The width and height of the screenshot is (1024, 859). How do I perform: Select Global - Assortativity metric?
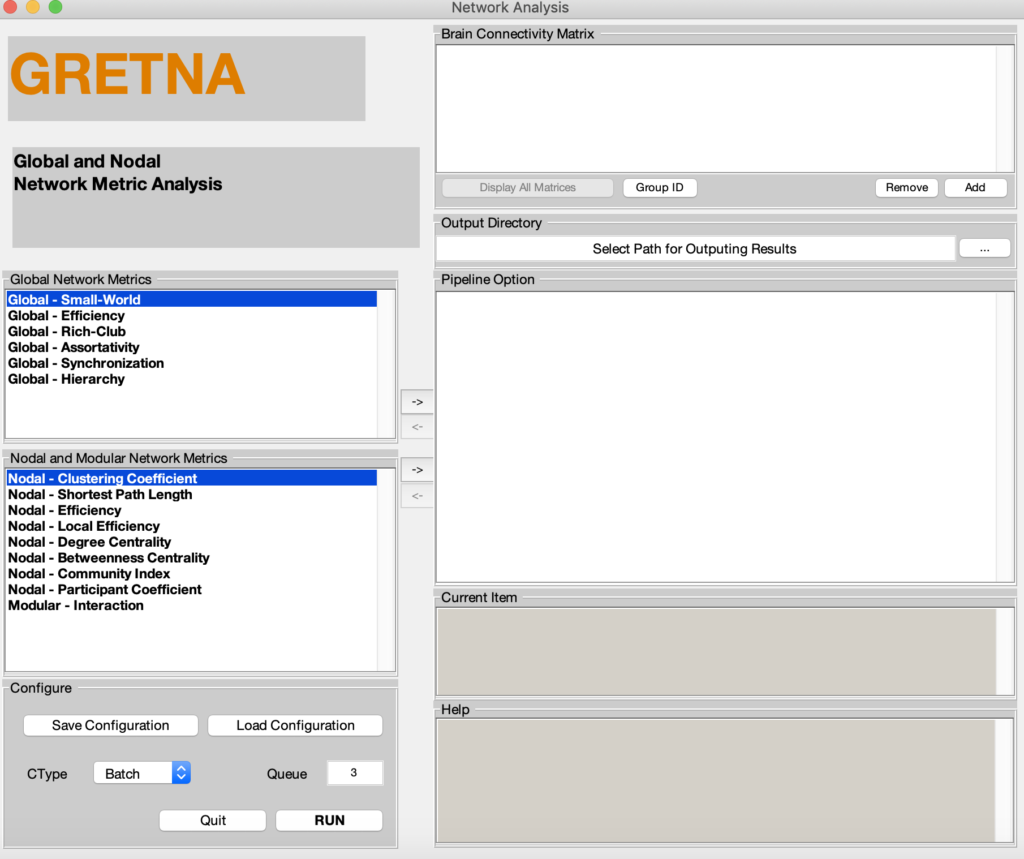tap(192, 348)
